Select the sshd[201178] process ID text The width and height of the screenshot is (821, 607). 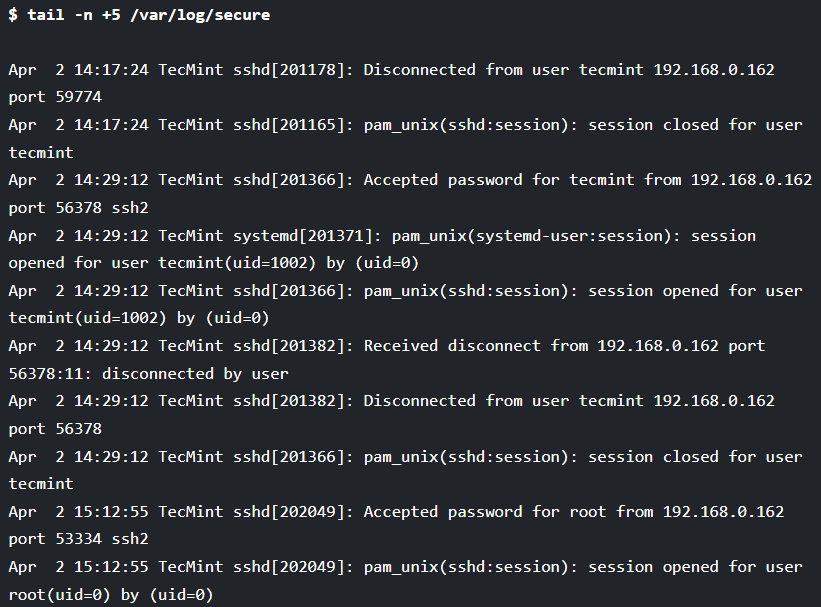(289, 70)
